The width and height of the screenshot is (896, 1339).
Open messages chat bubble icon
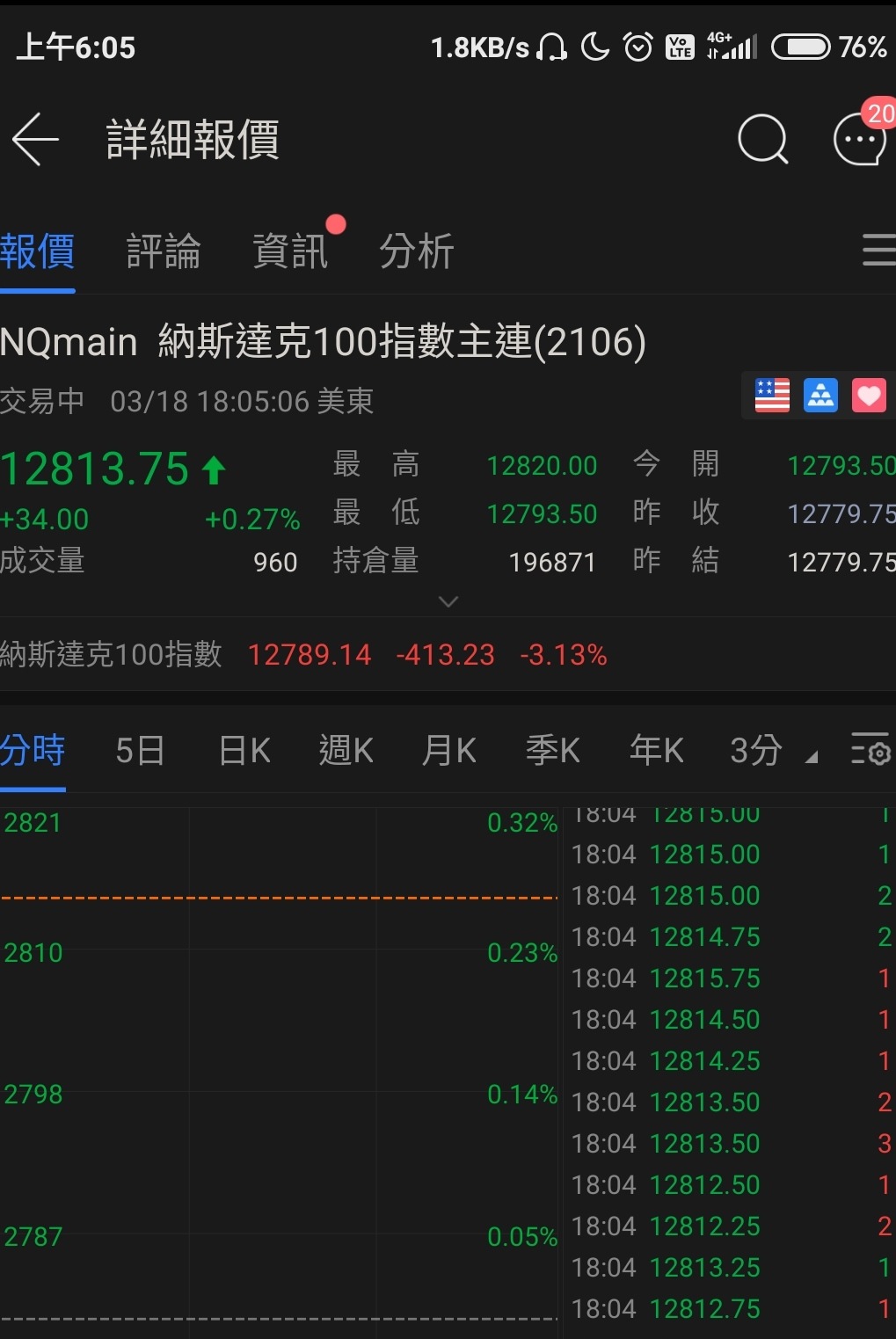tap(859, 139)
